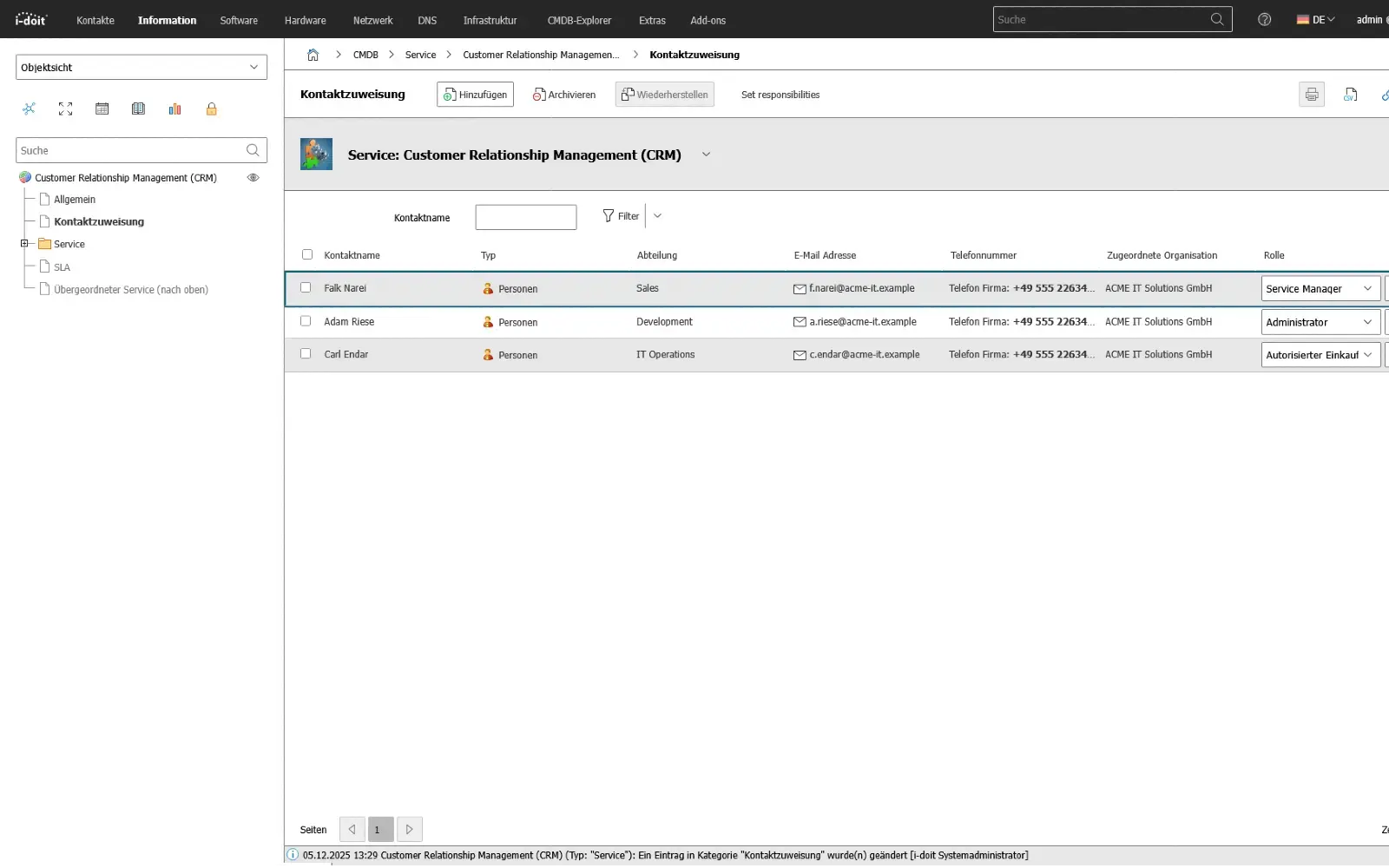Click the help question mark icon
This screenshot has height=868, width=1389.
click(1264, 19)
